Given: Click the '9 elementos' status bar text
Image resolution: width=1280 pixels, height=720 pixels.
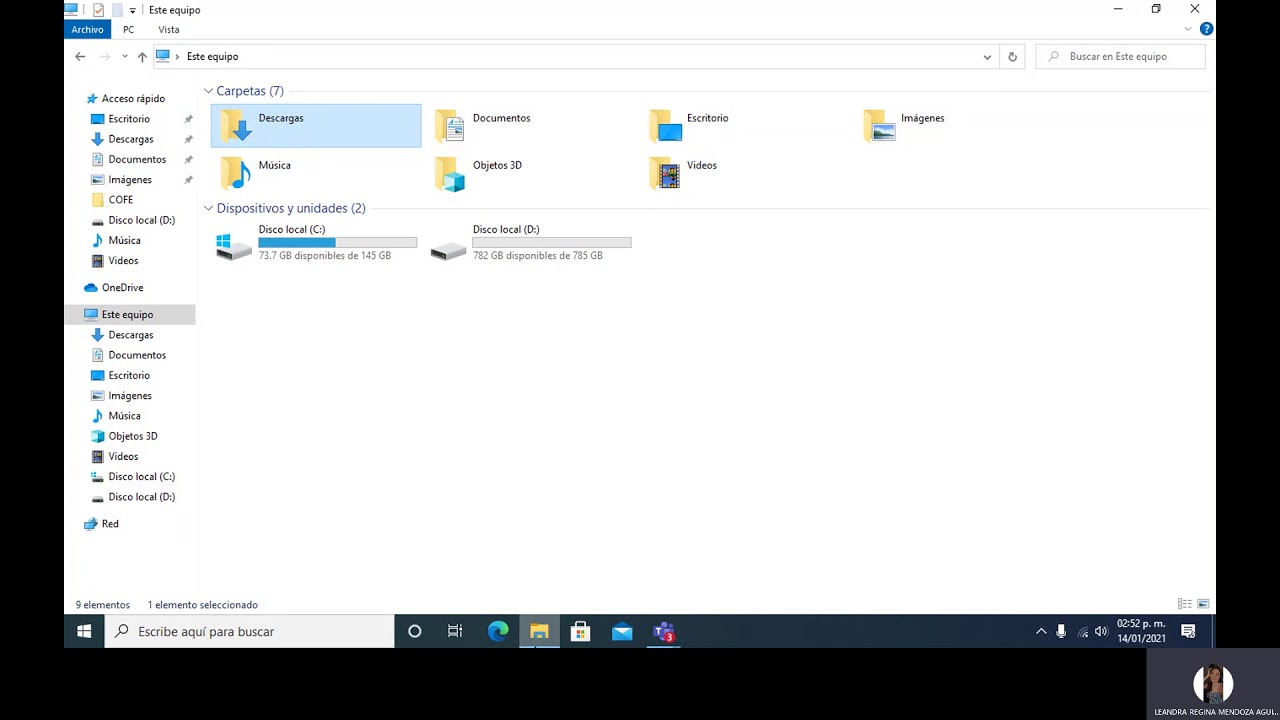Looking at the screenshot, I should 103,605.
